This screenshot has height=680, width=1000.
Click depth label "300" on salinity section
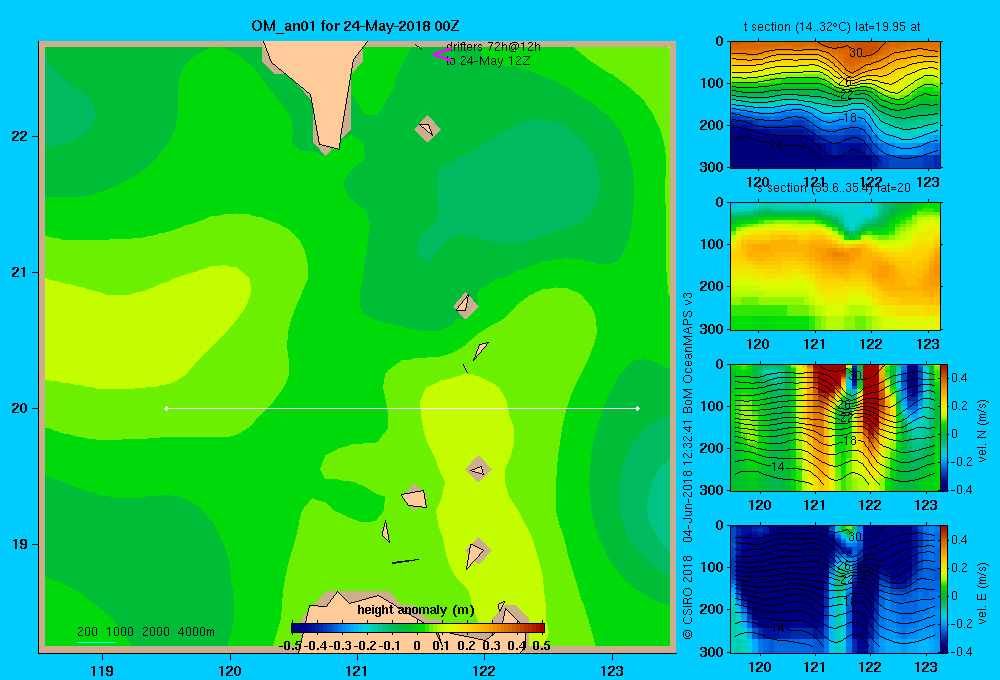click(712, 328)
